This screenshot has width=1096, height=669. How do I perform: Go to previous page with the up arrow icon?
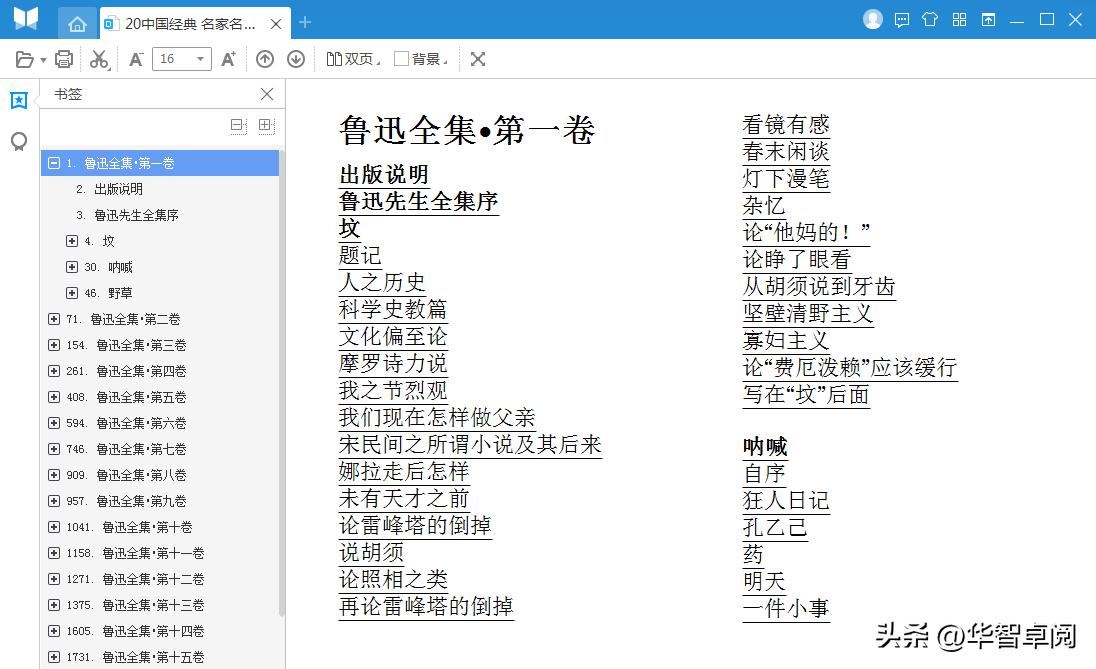click(265, 58)
